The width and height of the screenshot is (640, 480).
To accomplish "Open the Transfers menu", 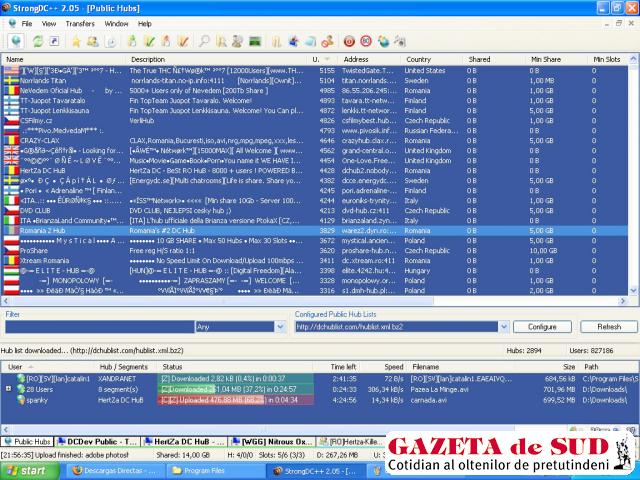I will (80, 24).
